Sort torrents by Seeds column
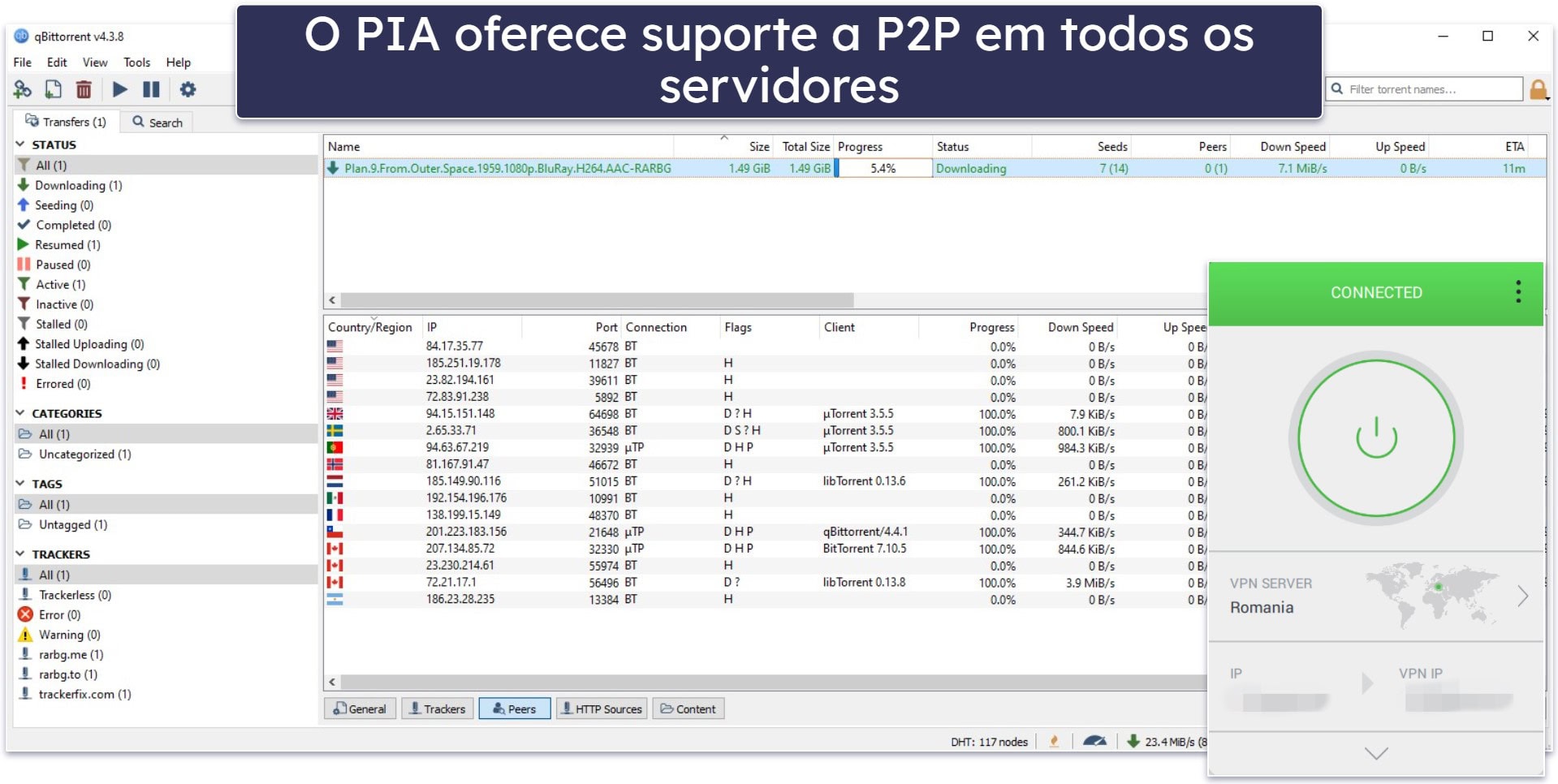Viewport: 1558px width, 784px height. 1081,146
